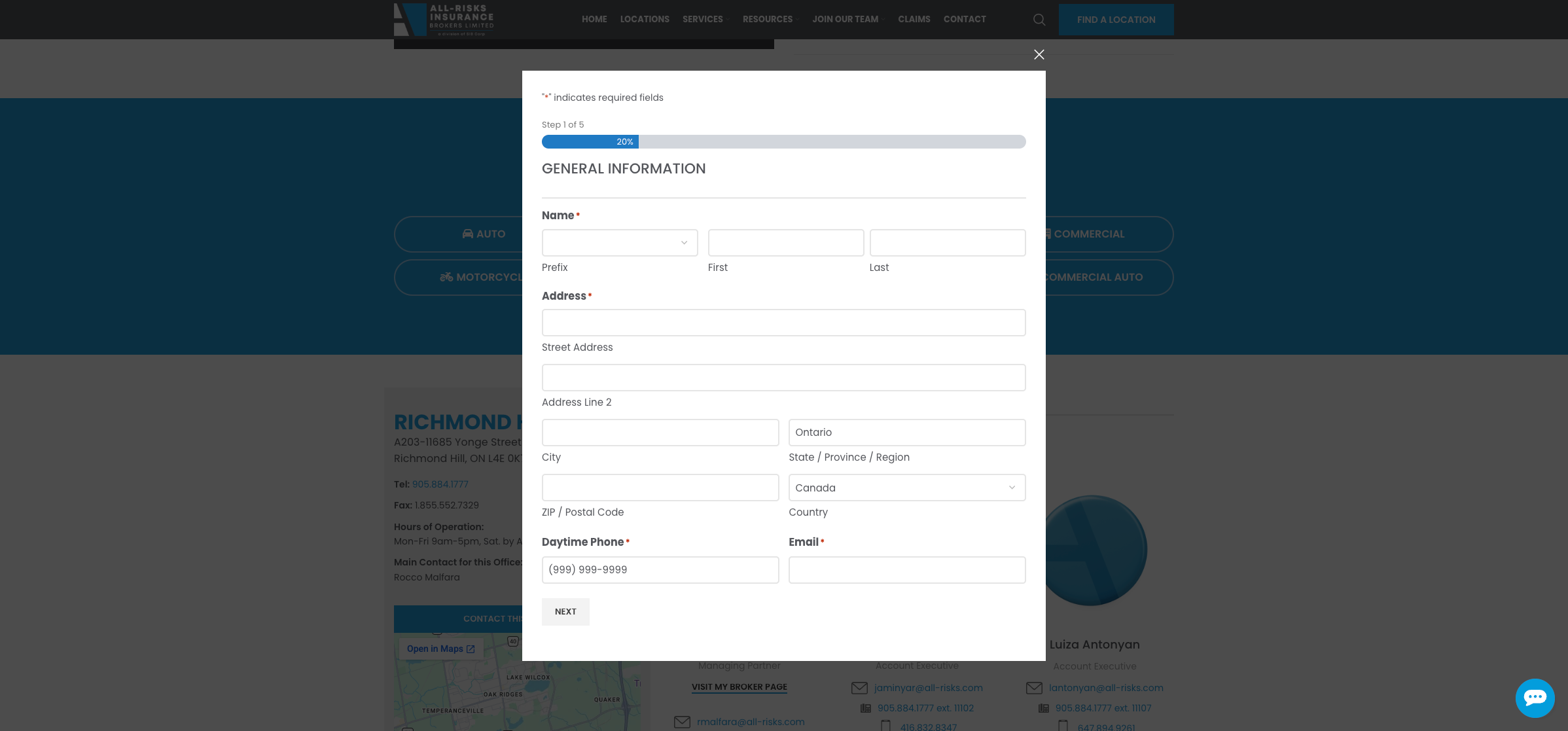Viewport: 1568px width, 731px height.
Task: Open the Locations menu item
Action: 645,20
